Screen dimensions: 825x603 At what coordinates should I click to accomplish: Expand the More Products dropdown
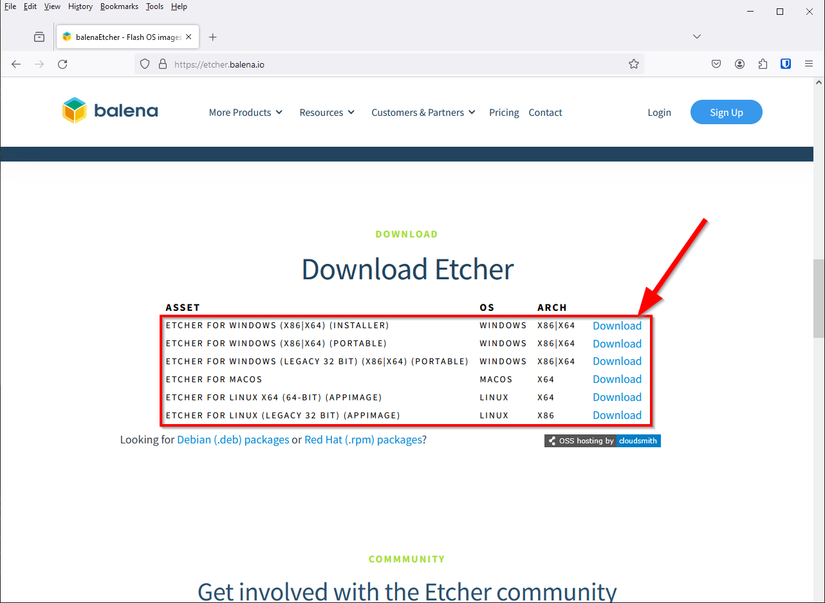point(245,112)
